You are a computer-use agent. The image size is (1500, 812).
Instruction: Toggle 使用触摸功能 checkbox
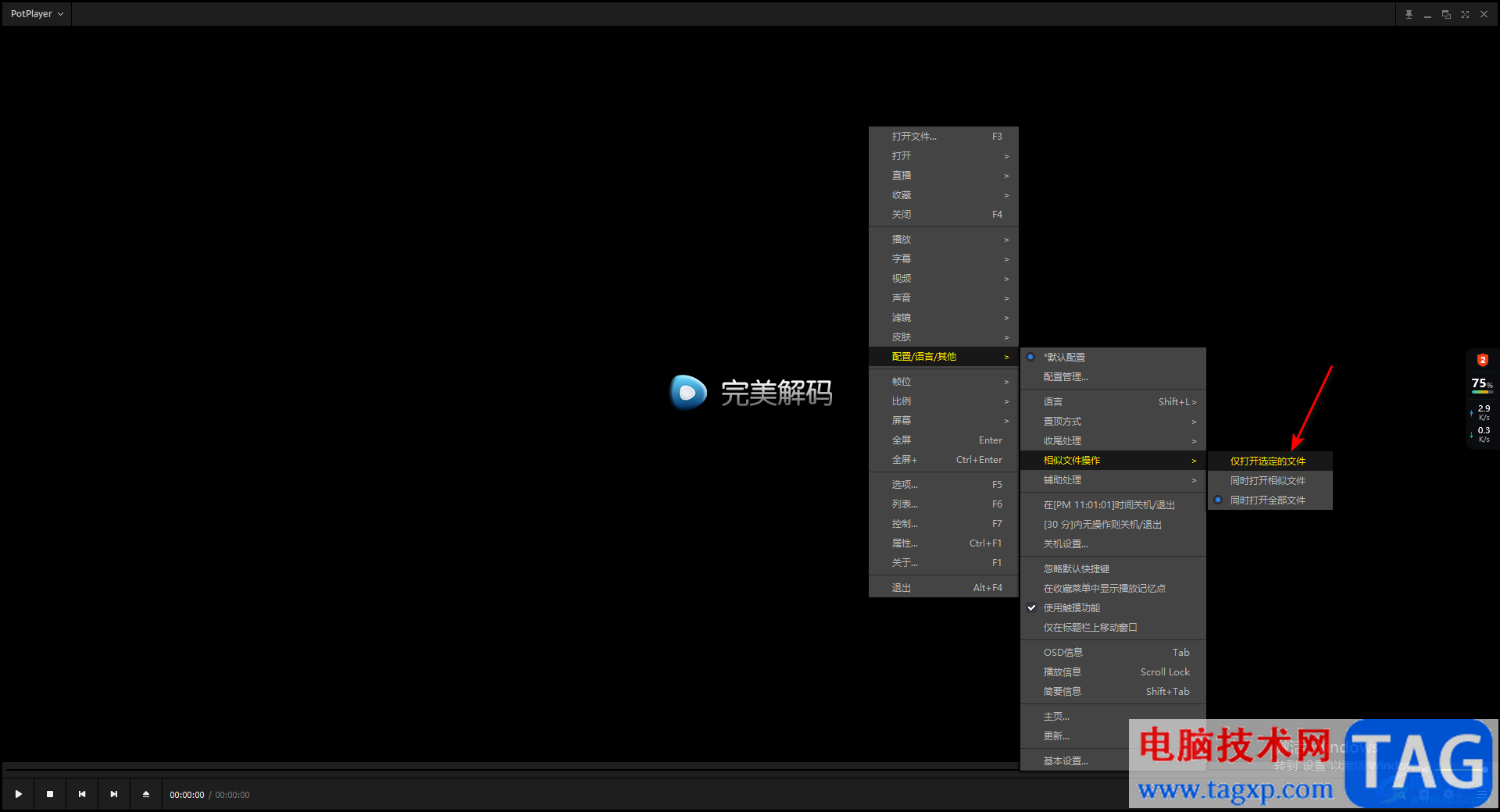tap(1113, 607)
